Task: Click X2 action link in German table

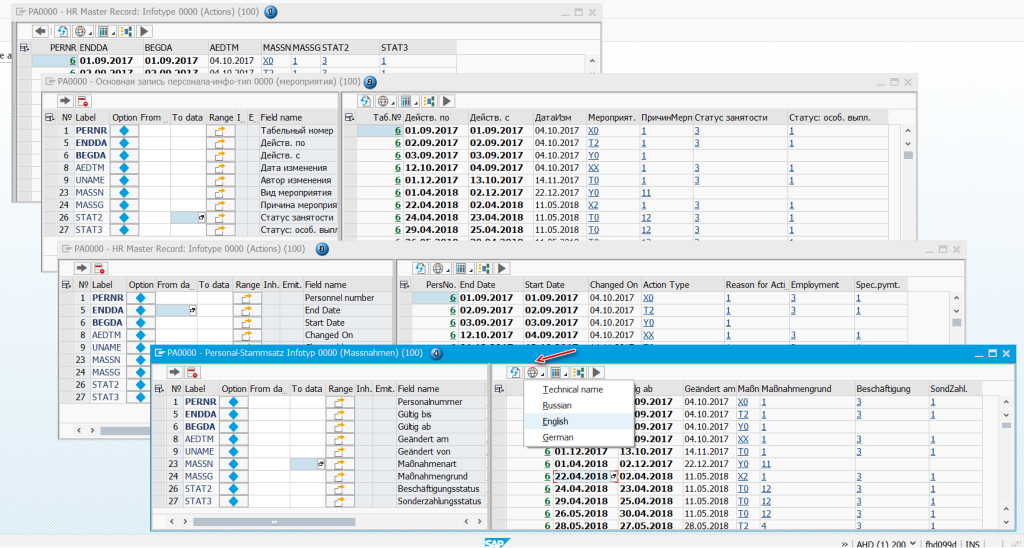Action: (743, 476)
